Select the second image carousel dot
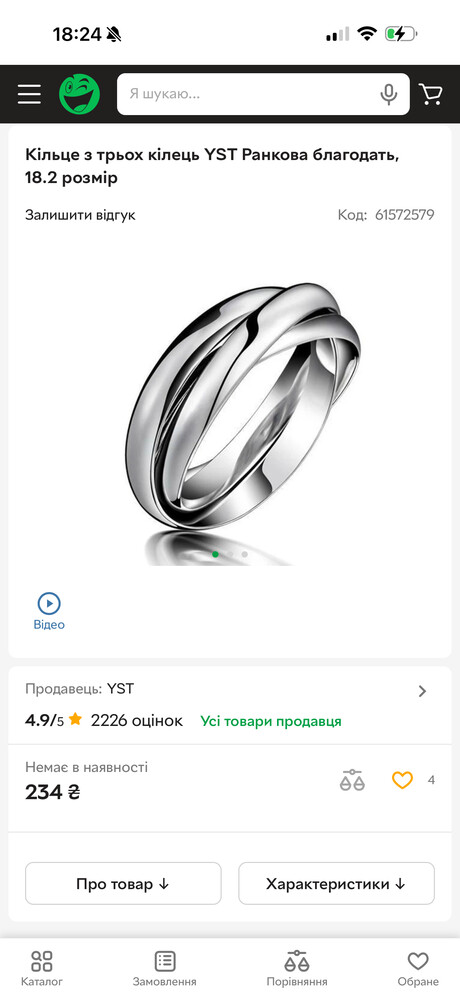460x1000 pixels. [230, 554]
